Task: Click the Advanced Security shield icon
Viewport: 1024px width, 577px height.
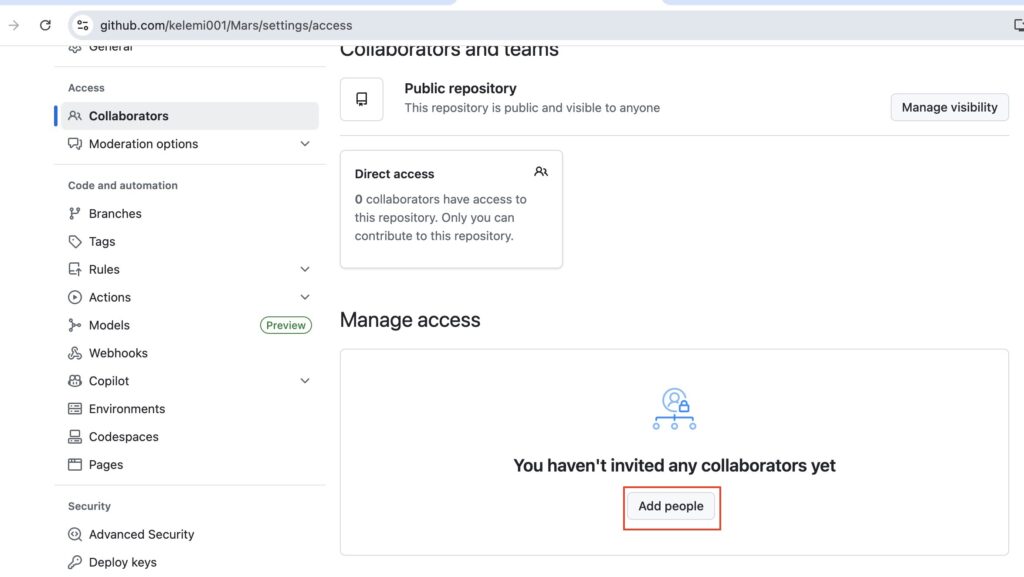Action: tap(75, 534)
